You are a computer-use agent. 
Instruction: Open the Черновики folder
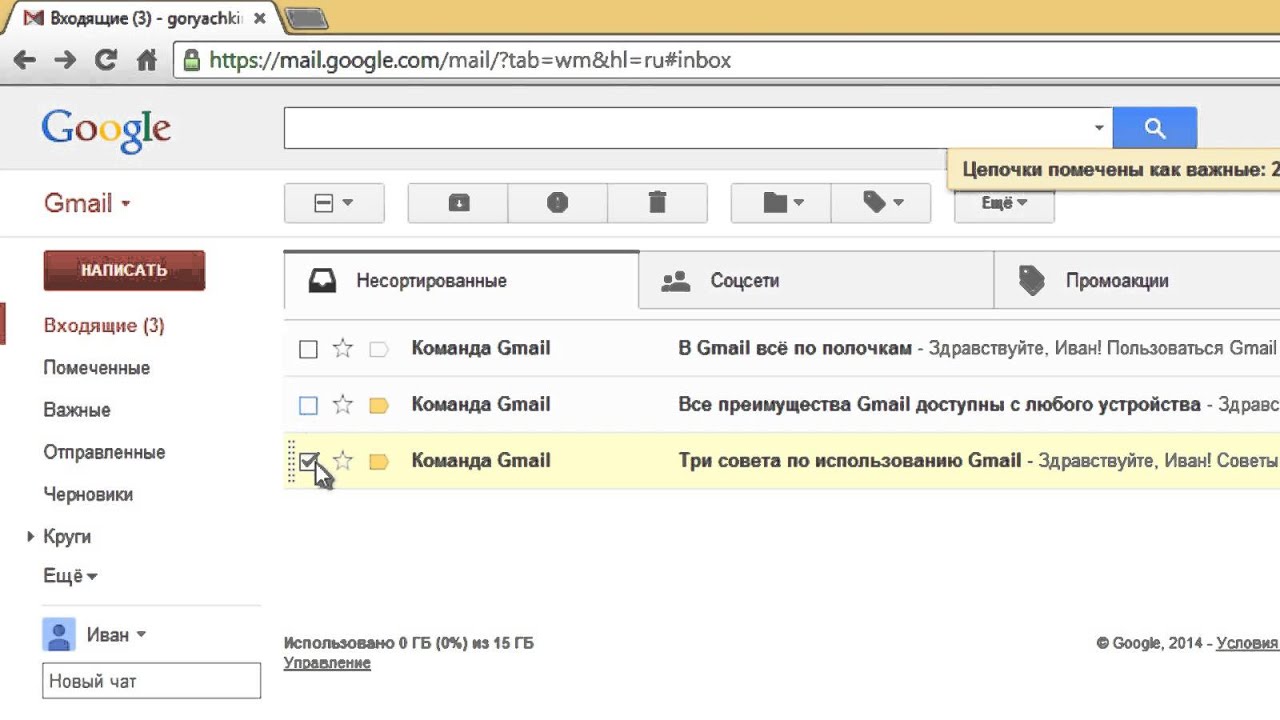(88, 494)
